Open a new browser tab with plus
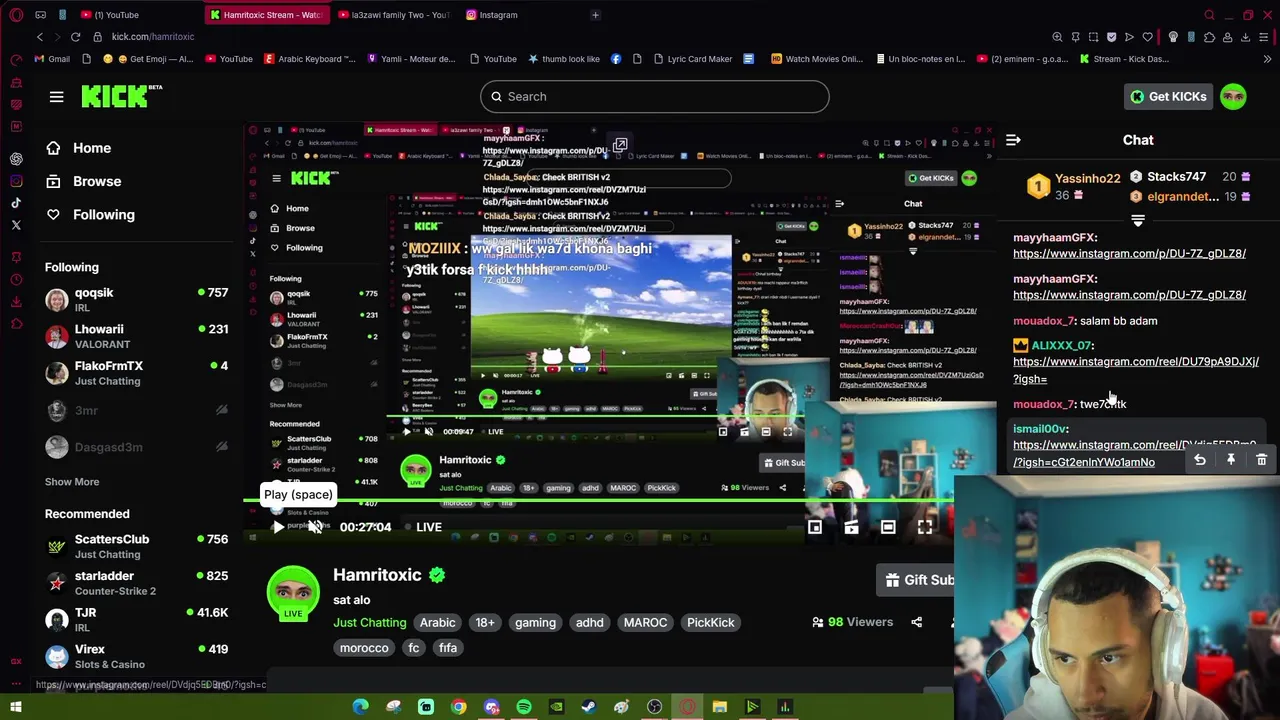 [x=595, y=15]
